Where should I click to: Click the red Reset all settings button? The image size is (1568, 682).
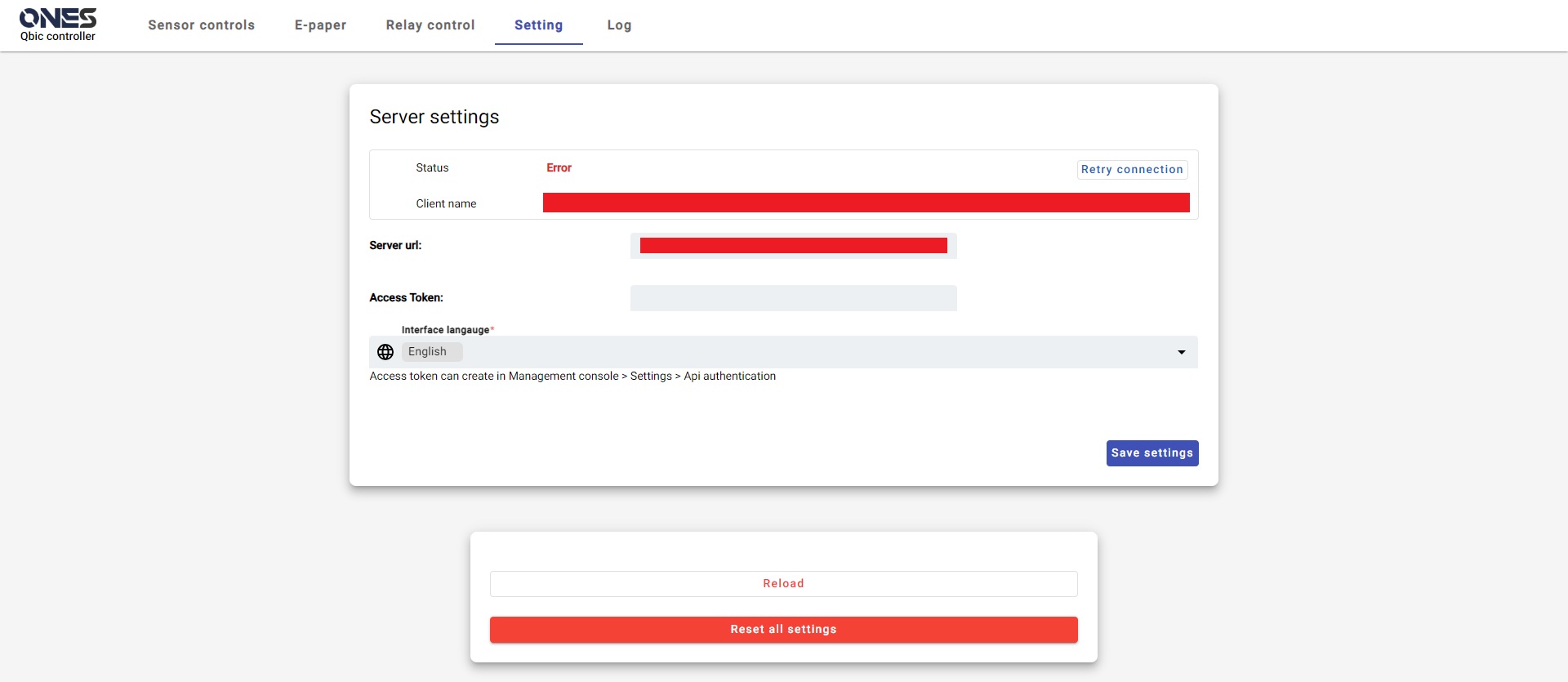coord(783,630)
